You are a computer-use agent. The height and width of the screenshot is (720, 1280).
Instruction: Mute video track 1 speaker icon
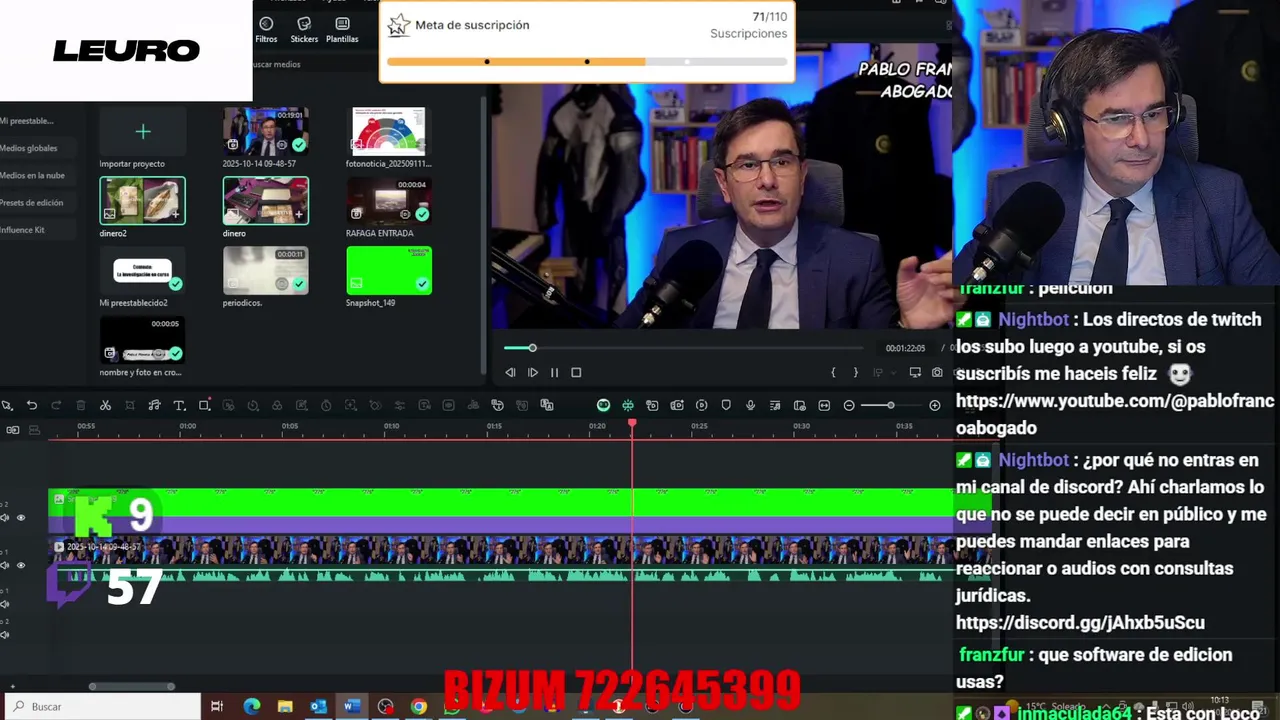(5, 565)
